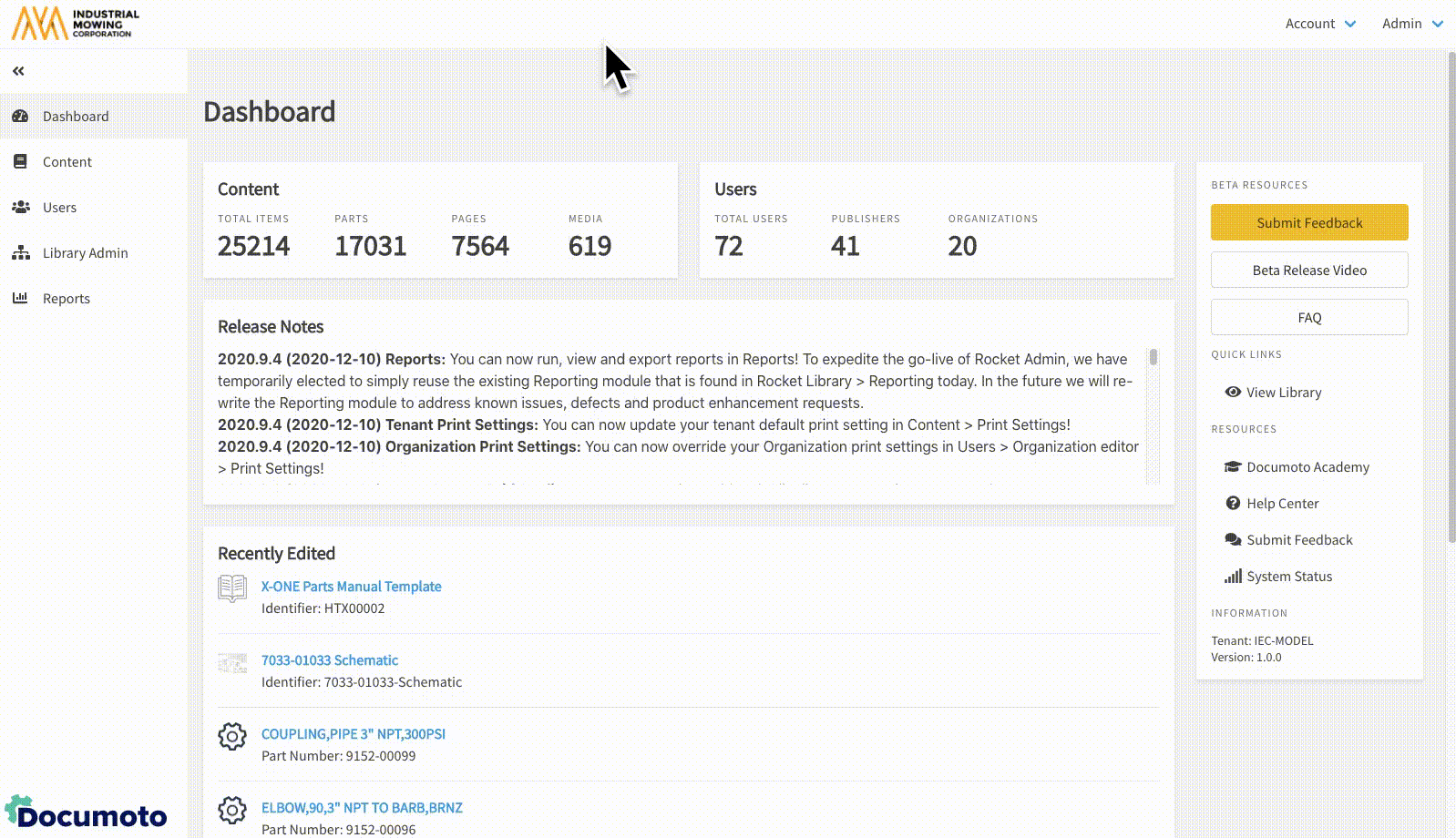1456x838 pixels.
Task: Open the Beta Release Video button
Action: tap(1308, 271)
